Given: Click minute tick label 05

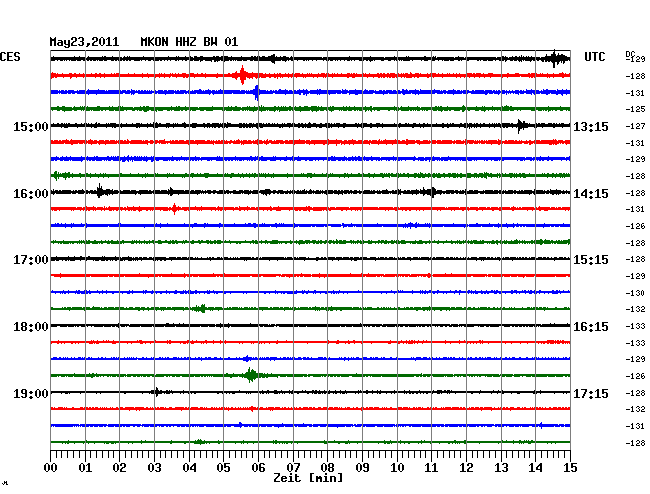Looking at the screenshot, I should pos(223,468).
